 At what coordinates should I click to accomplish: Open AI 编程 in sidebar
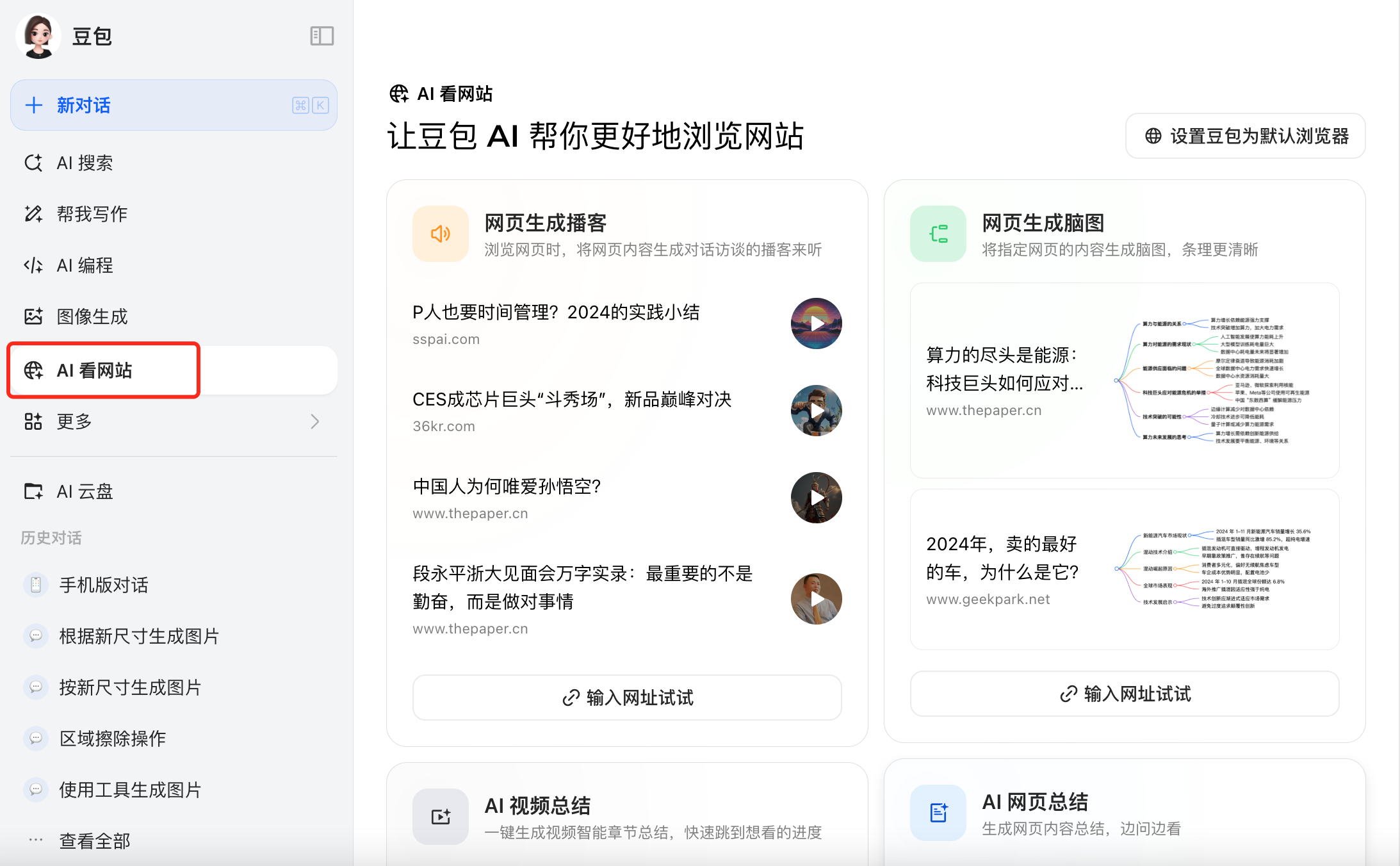tap(174, 265)
